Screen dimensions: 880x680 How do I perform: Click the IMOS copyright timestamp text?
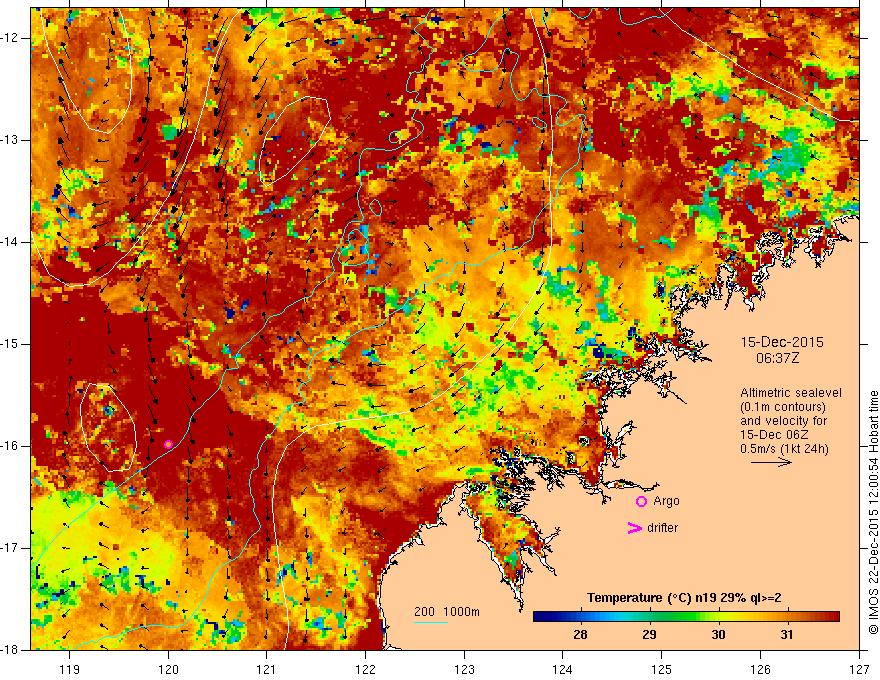(873, 512)
